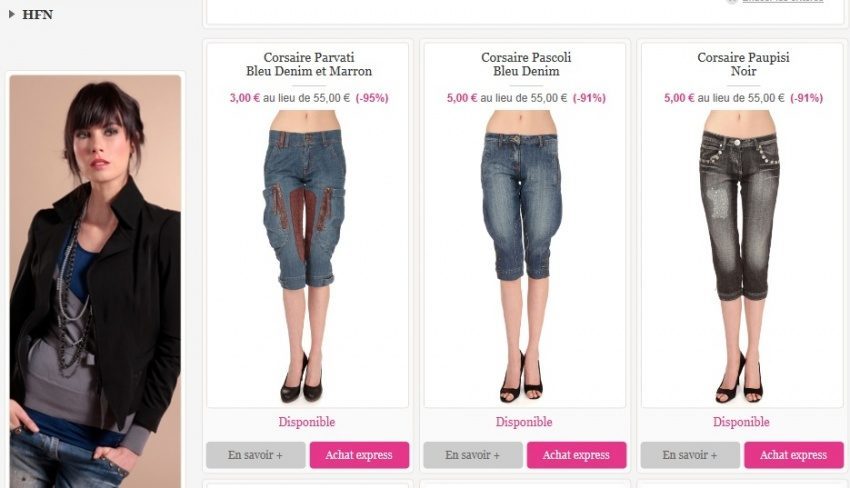Open En savoir + for Corsaire Parvati
The image size is (850, 488).
(256, 455)
